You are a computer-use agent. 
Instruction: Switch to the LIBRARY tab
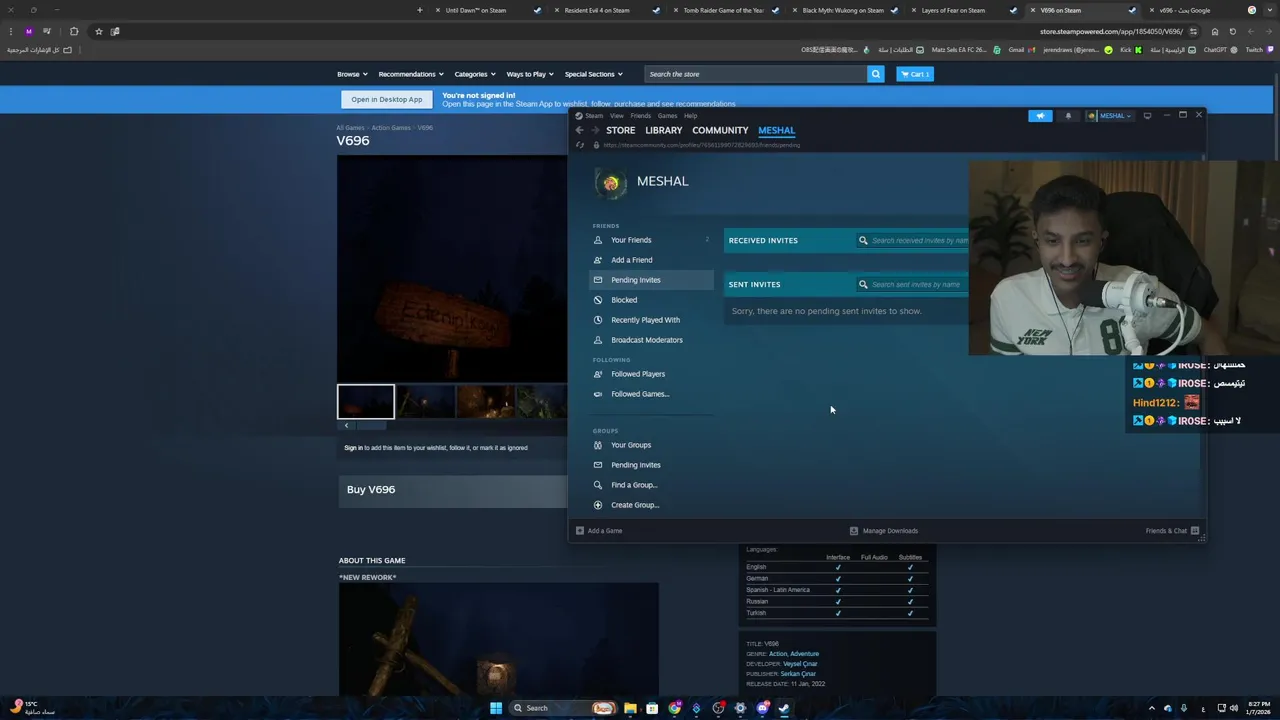point(663,130)
